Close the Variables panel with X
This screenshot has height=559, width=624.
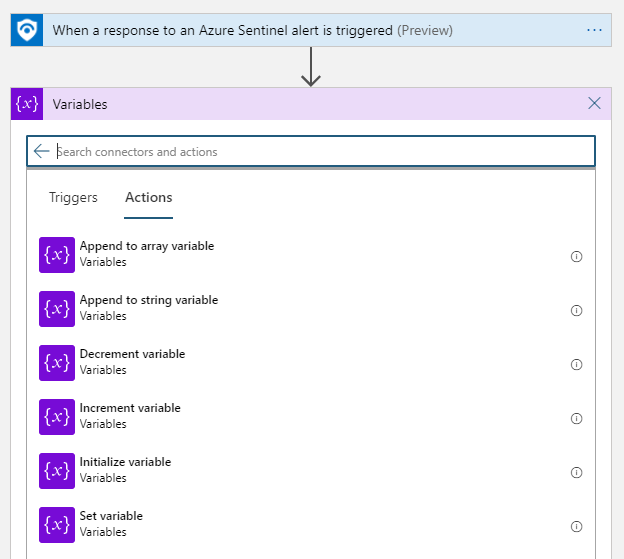tap(594, 103)
